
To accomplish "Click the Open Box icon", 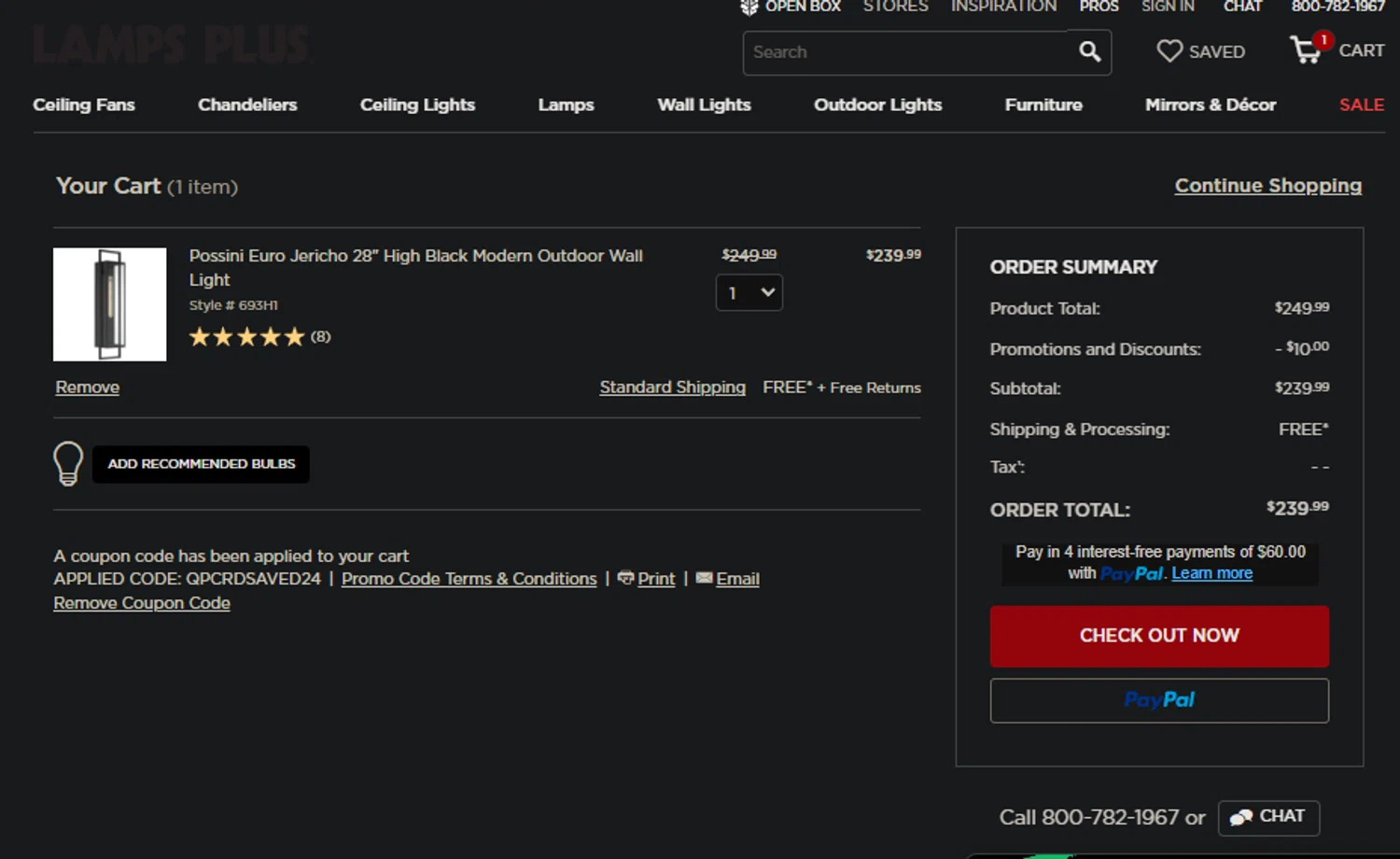I will tap(749, 7).
